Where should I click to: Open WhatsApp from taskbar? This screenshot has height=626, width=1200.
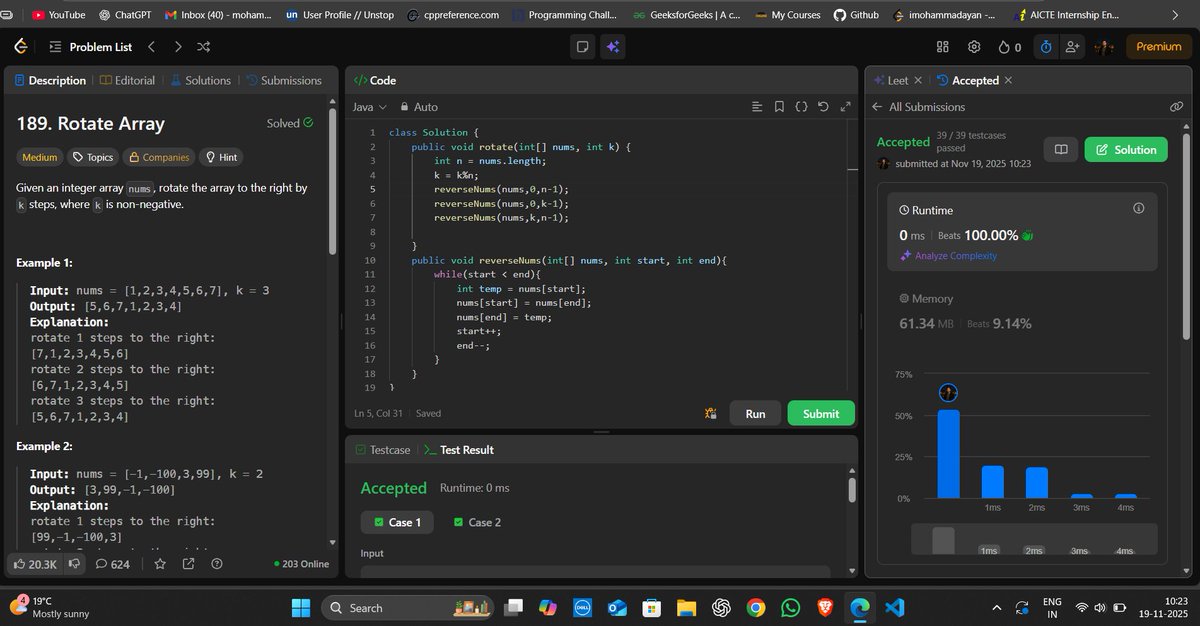pyautogui.click(x=790, y=608)
